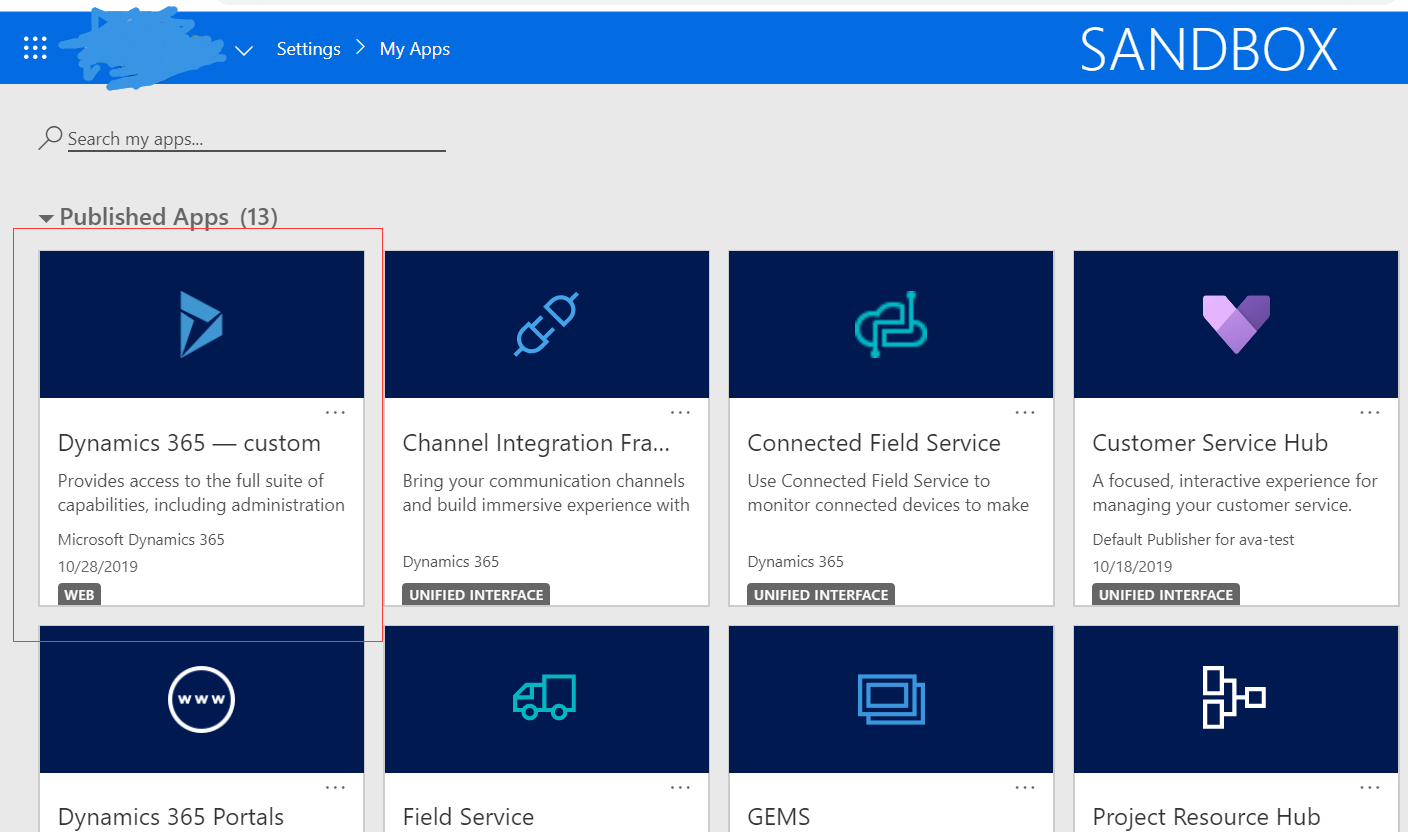This screenshot has height=832, width=1408.
Task: Click the GEMS app title
Action: click(x=779, y=817)
